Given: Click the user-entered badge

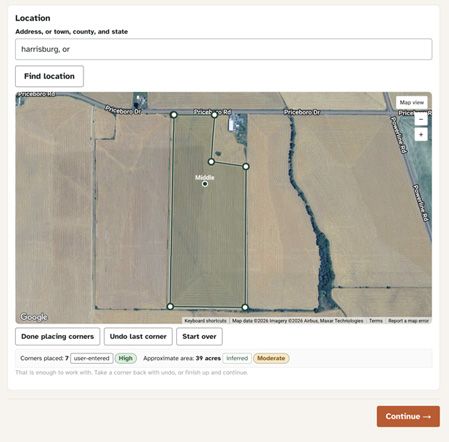Looking at the screenshot, I should (92, 358).
